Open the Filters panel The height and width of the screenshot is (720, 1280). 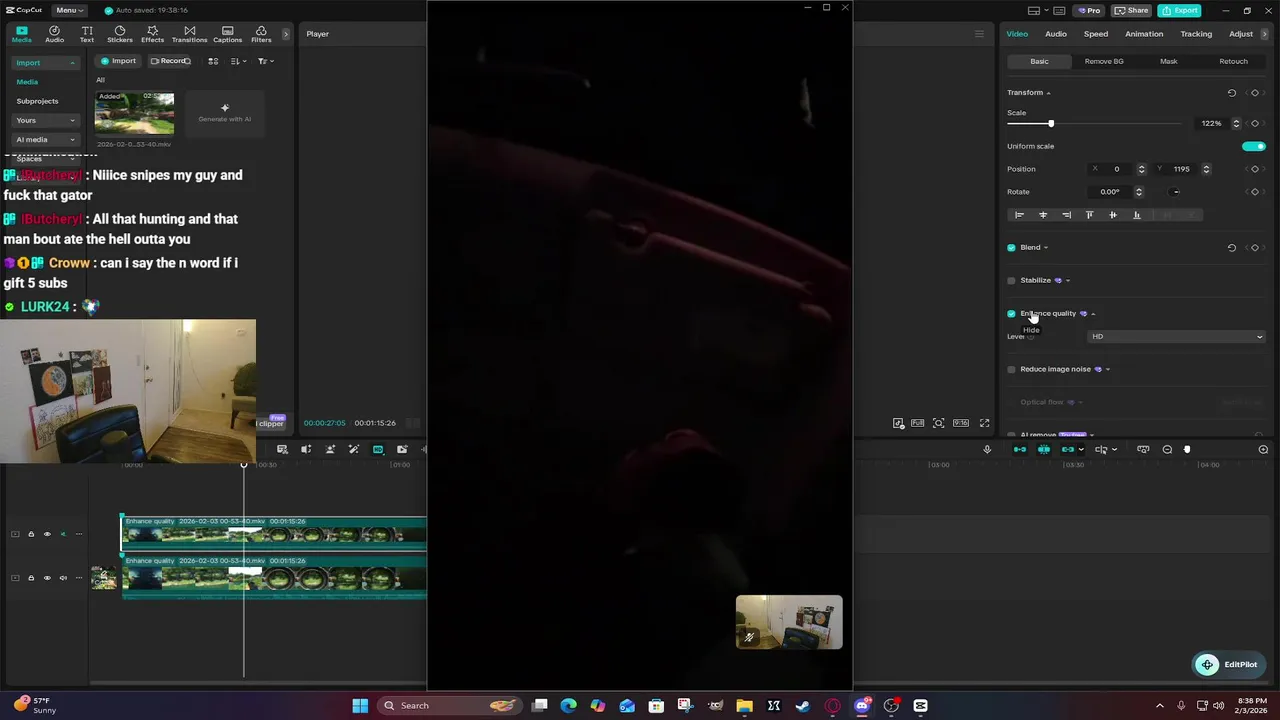pyautogui.click(x=261, y=34)
